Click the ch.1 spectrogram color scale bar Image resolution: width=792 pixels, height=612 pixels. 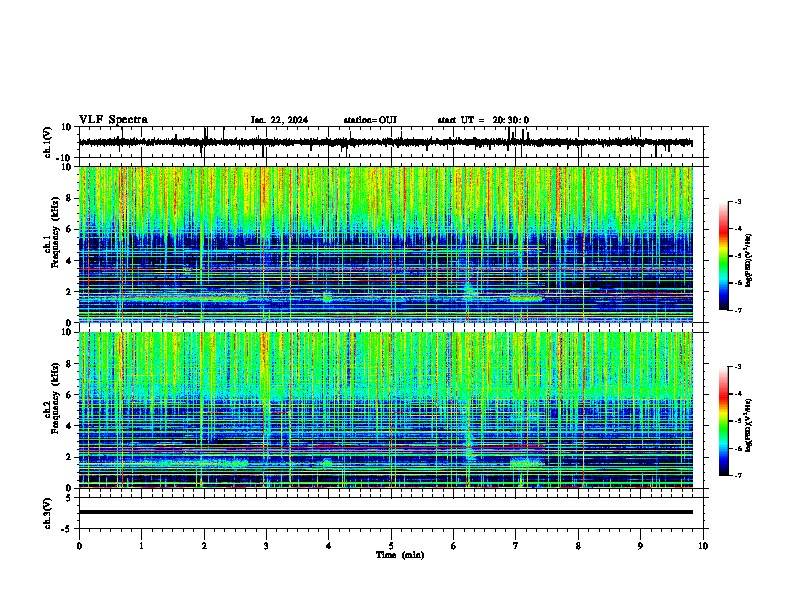(x=724, y=255)
